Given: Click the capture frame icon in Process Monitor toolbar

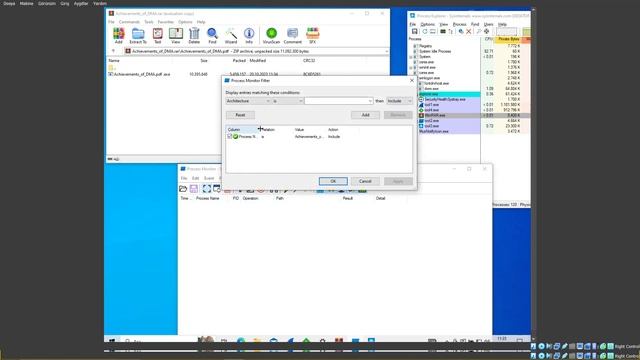Looking at the screenshot, I should [x=207, y=189].
